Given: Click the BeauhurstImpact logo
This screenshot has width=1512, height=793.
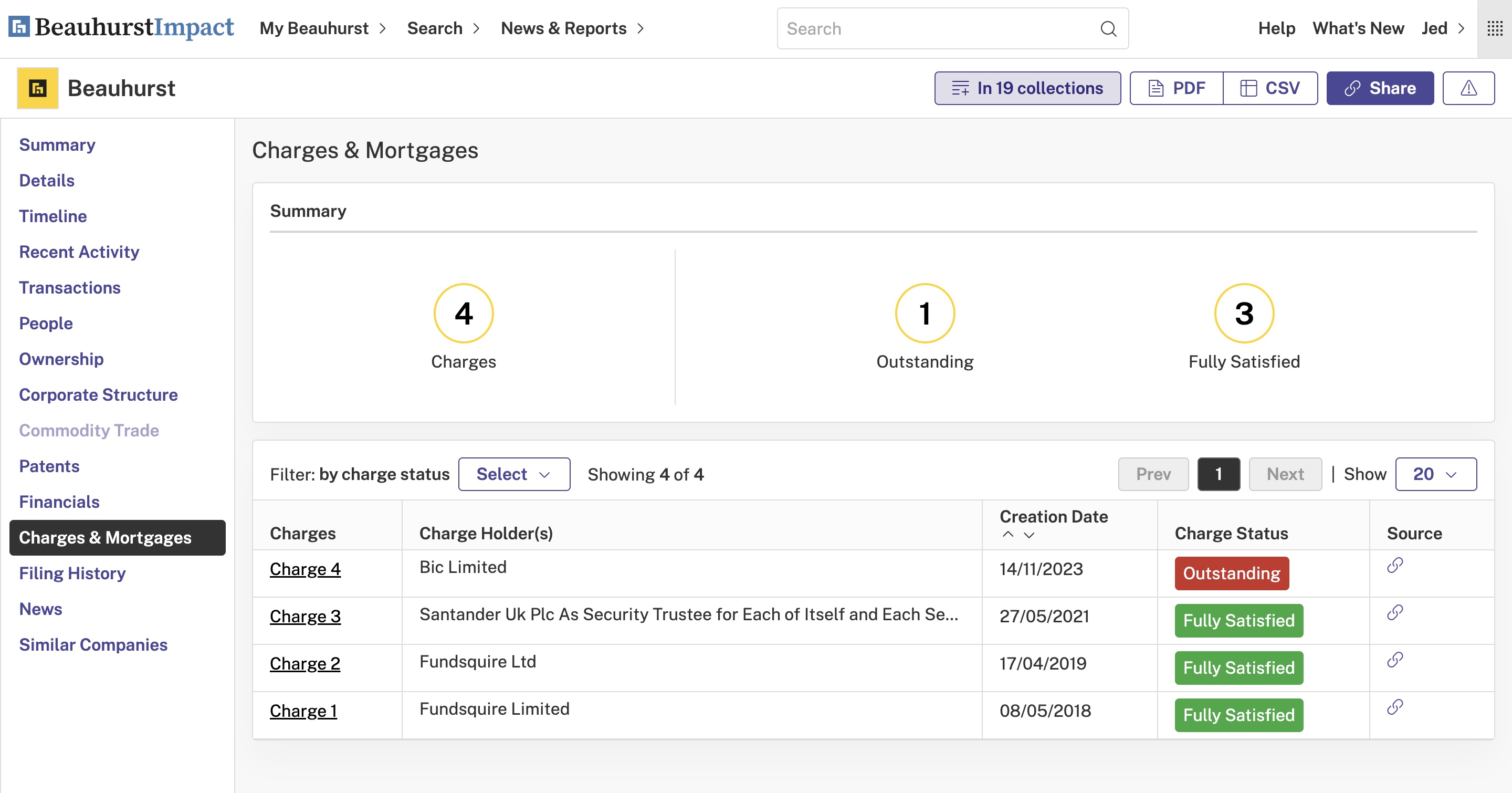Looking at the screenshot, I should tap(121, 28).
